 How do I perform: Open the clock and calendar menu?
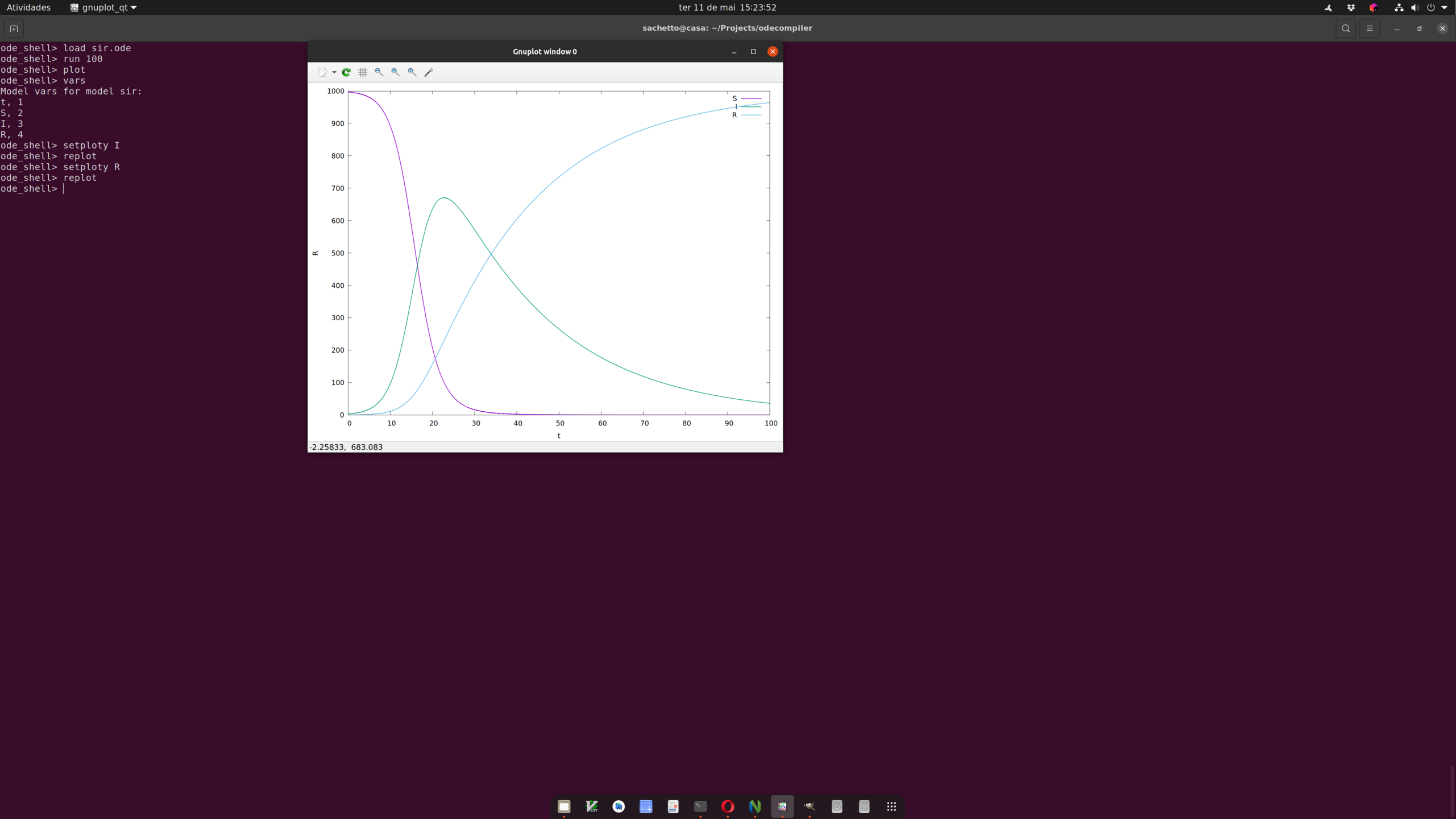[x=727, y=7]
